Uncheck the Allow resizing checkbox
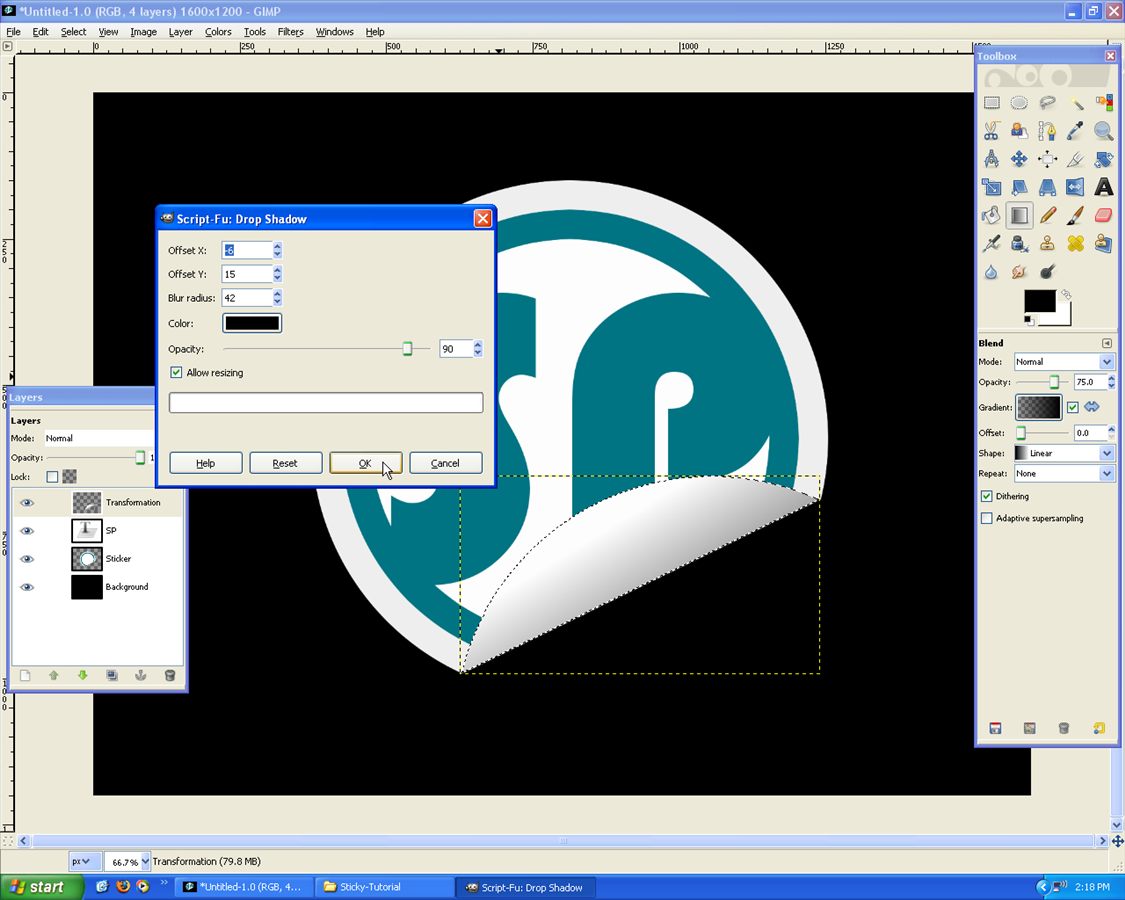1125x900 pixels. click(x=176, y=372)
